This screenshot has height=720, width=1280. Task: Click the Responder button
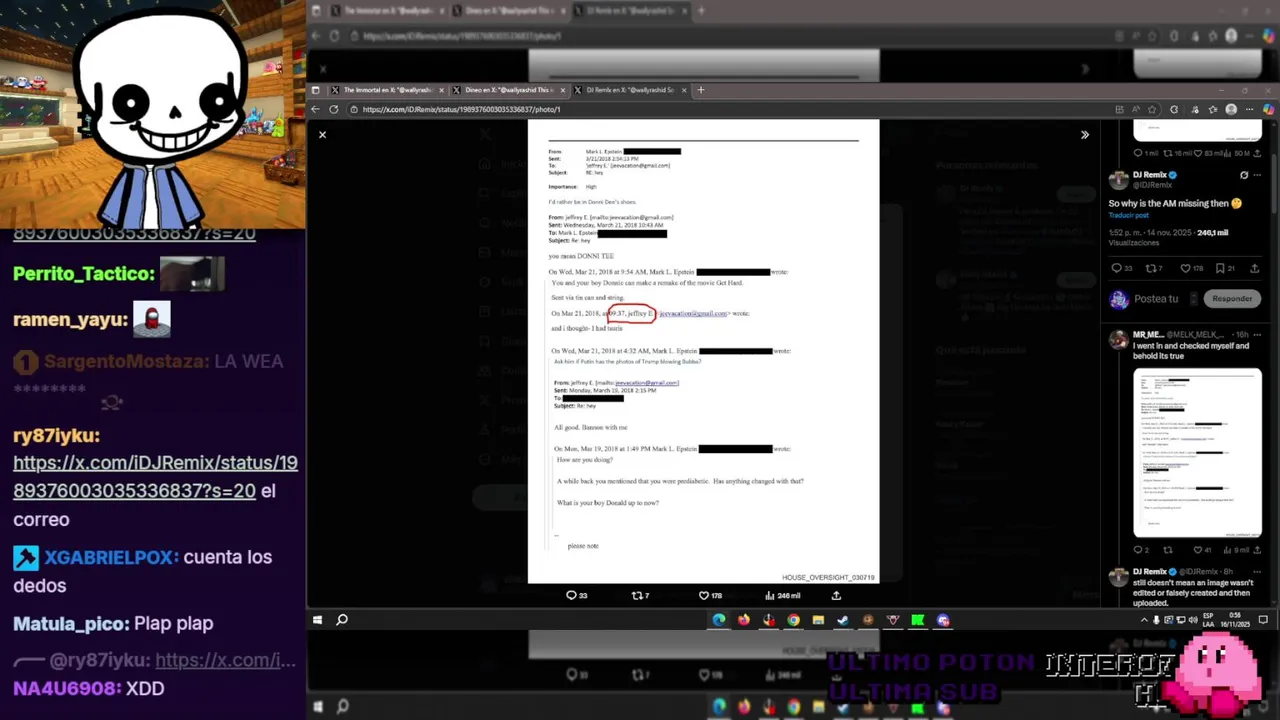1232,298
